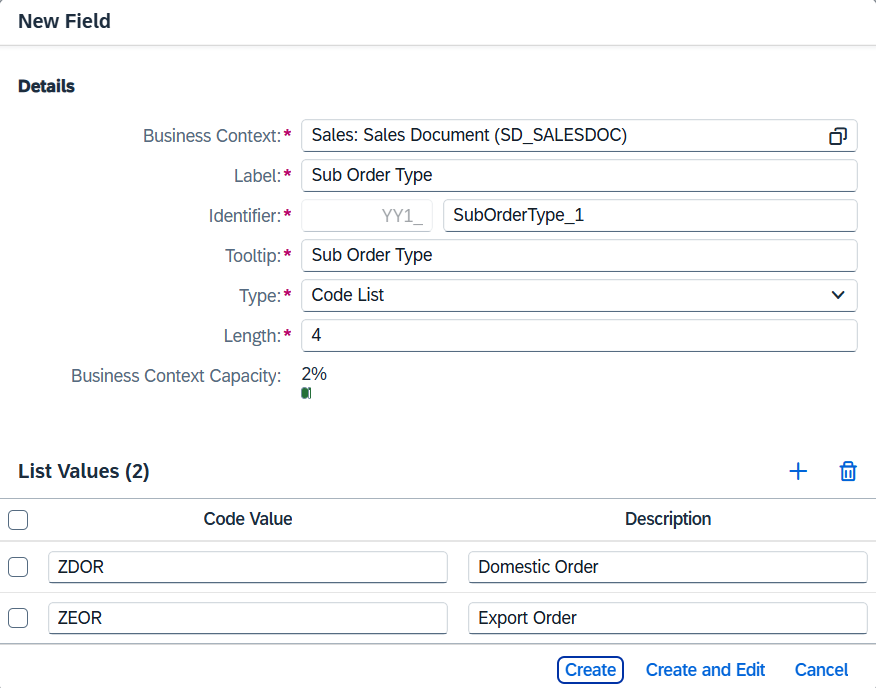The image size is (876, 688).
Task: Edit the Export Order description field
Action: click(x=667, y=618)
